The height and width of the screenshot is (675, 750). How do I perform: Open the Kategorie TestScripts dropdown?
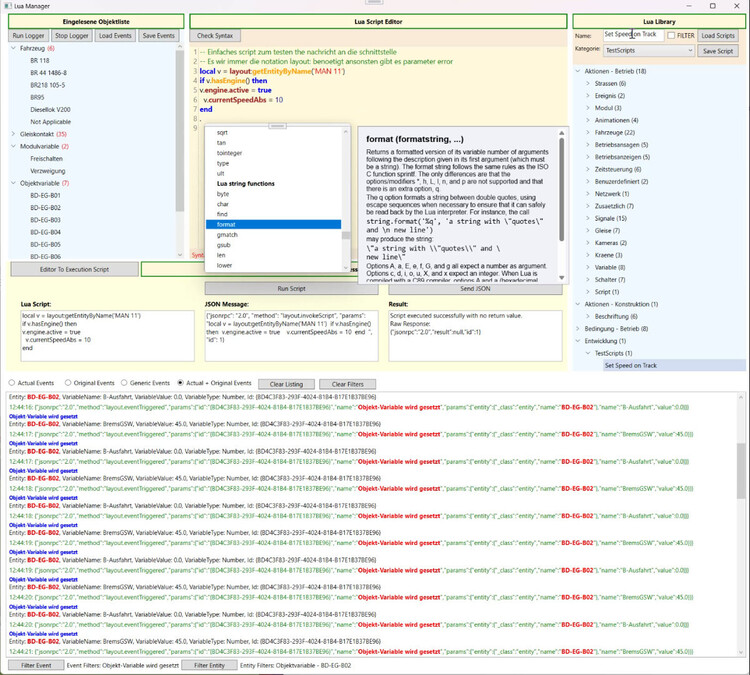(x=649, y=50)
